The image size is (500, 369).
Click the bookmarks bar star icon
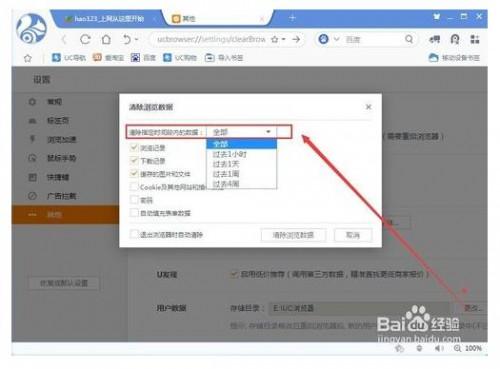28,58
